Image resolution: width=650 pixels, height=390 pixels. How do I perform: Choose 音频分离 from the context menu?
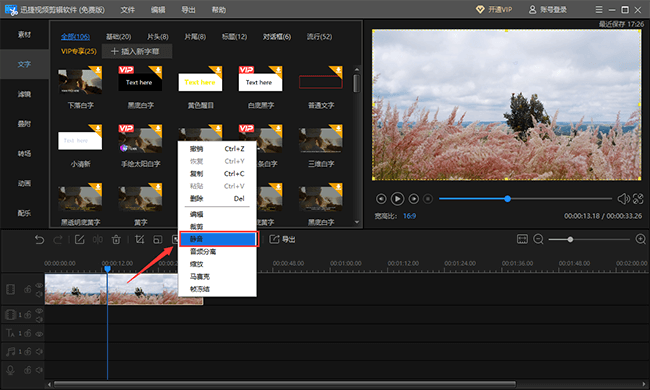point(217,252)
